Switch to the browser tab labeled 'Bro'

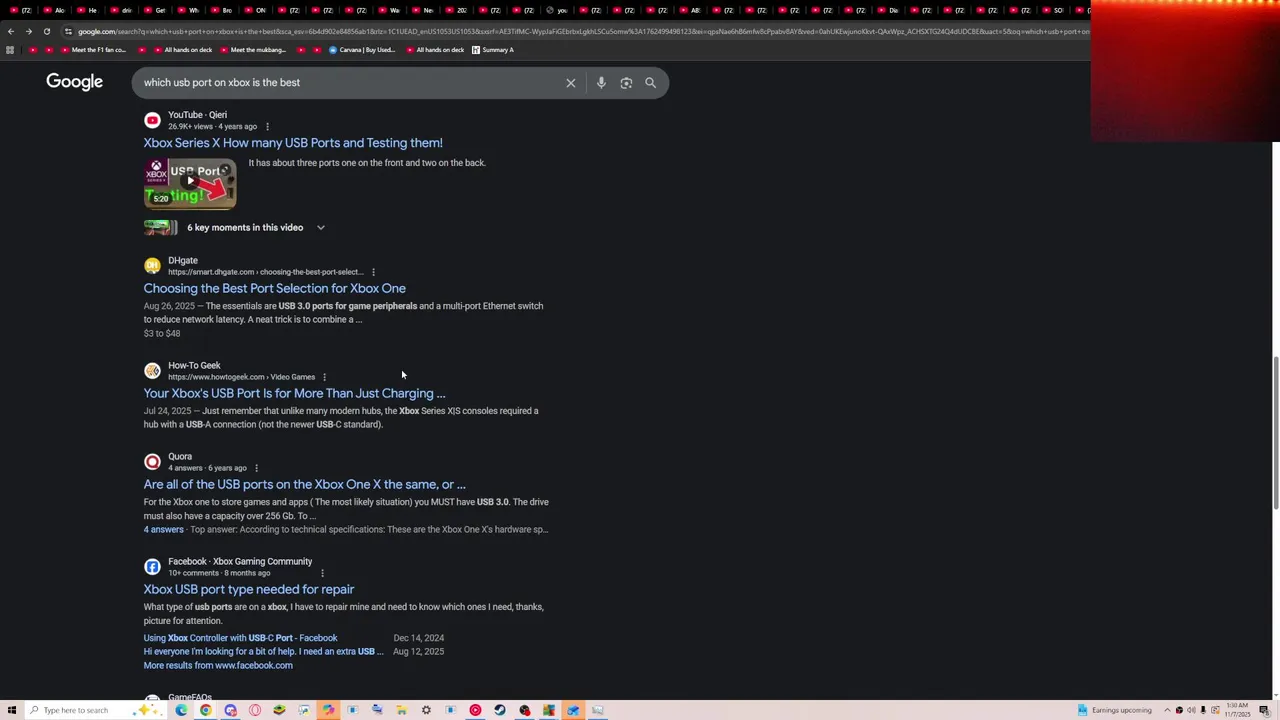click(x=221, y=10)
